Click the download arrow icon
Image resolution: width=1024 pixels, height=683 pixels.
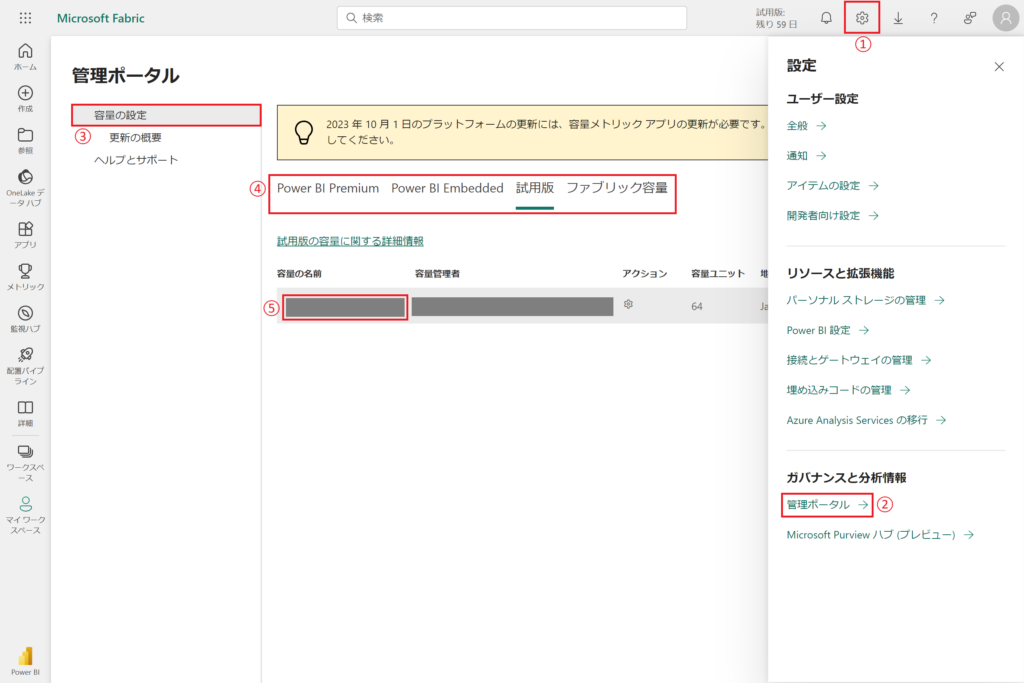[898, 18]
